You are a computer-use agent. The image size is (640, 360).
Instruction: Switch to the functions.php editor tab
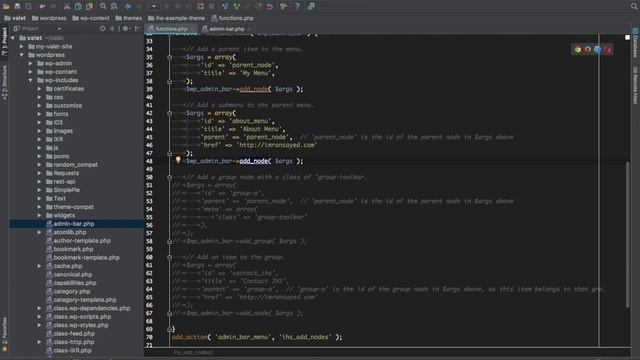[x=171, y=29]
